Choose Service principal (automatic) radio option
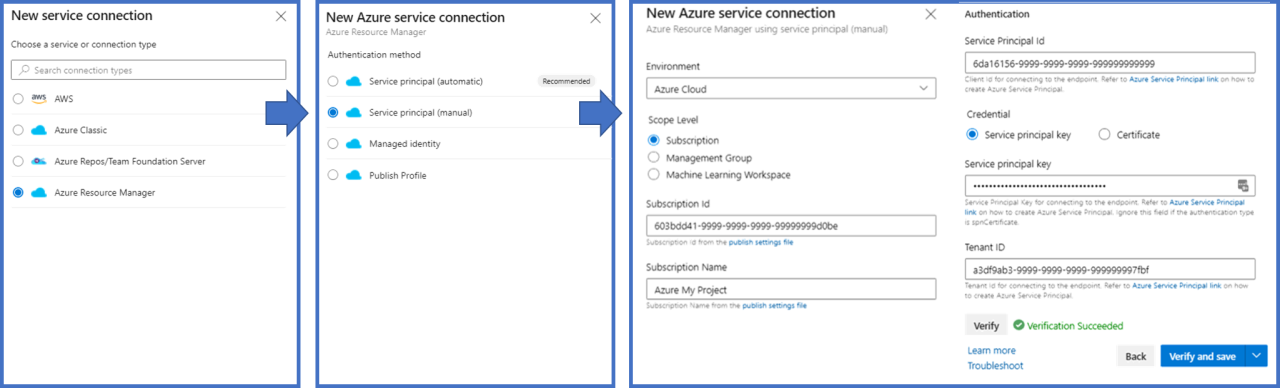 point(333,81)
